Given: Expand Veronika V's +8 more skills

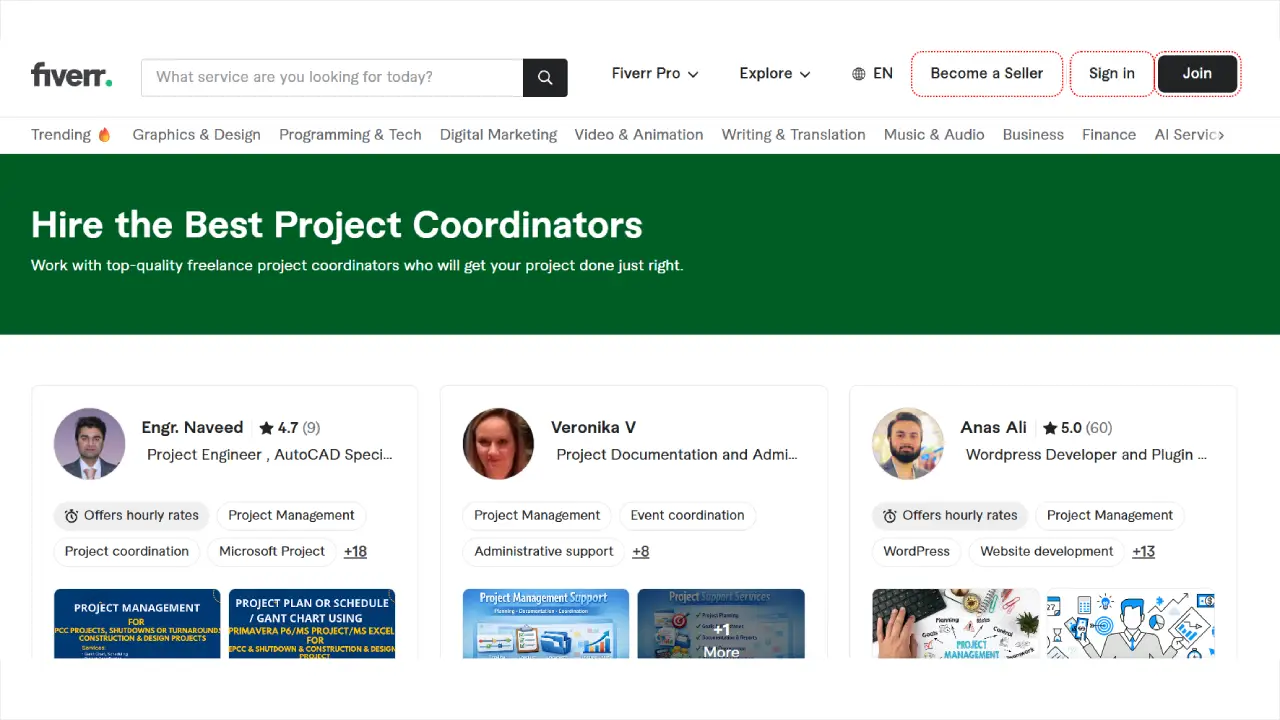Looking at the screenshot, I should coord(641,551).
